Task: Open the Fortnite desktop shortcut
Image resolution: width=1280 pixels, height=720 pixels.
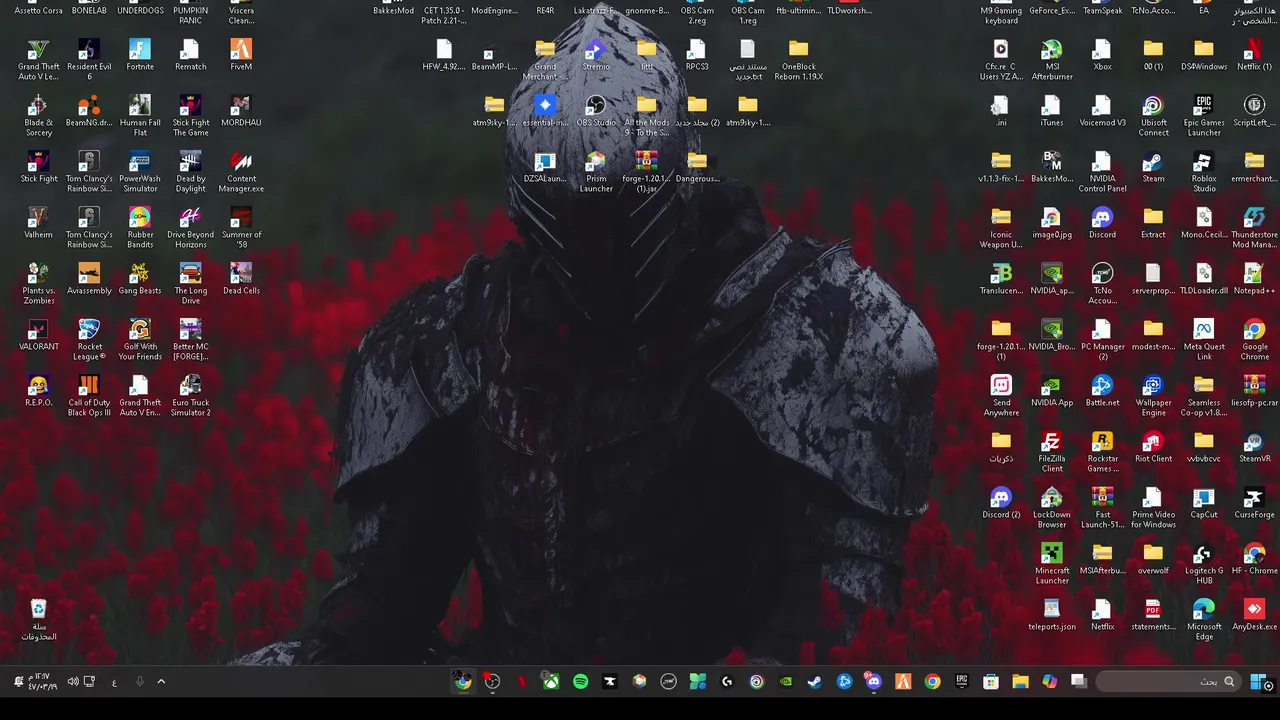Action: 140,55
